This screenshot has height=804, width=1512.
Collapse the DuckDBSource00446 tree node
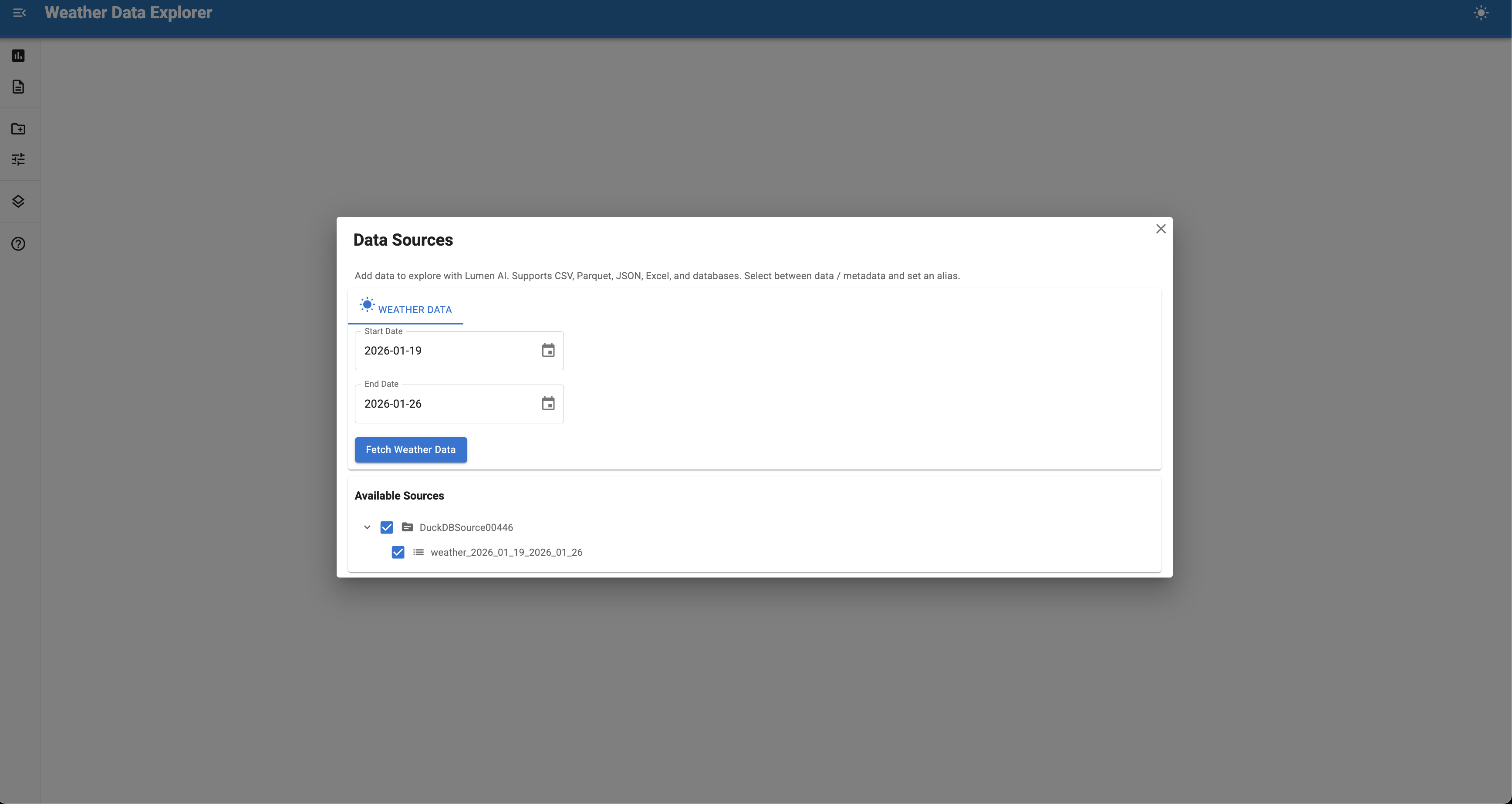367,527
